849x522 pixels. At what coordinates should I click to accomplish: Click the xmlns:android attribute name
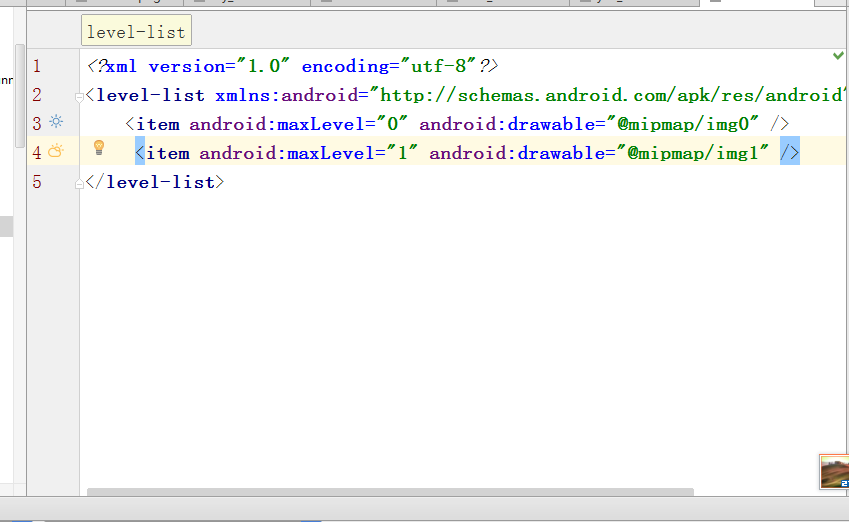click(x=286, y=95)
